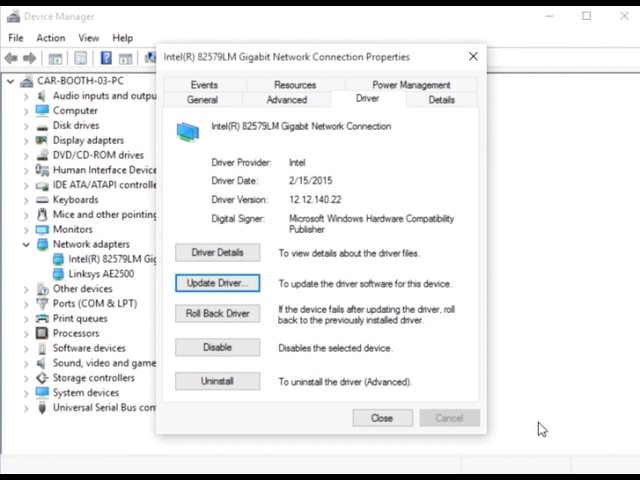Click the Roll Back Driver button
The width and height of the screenshot is (640, 480).
(x=218, y=313)
